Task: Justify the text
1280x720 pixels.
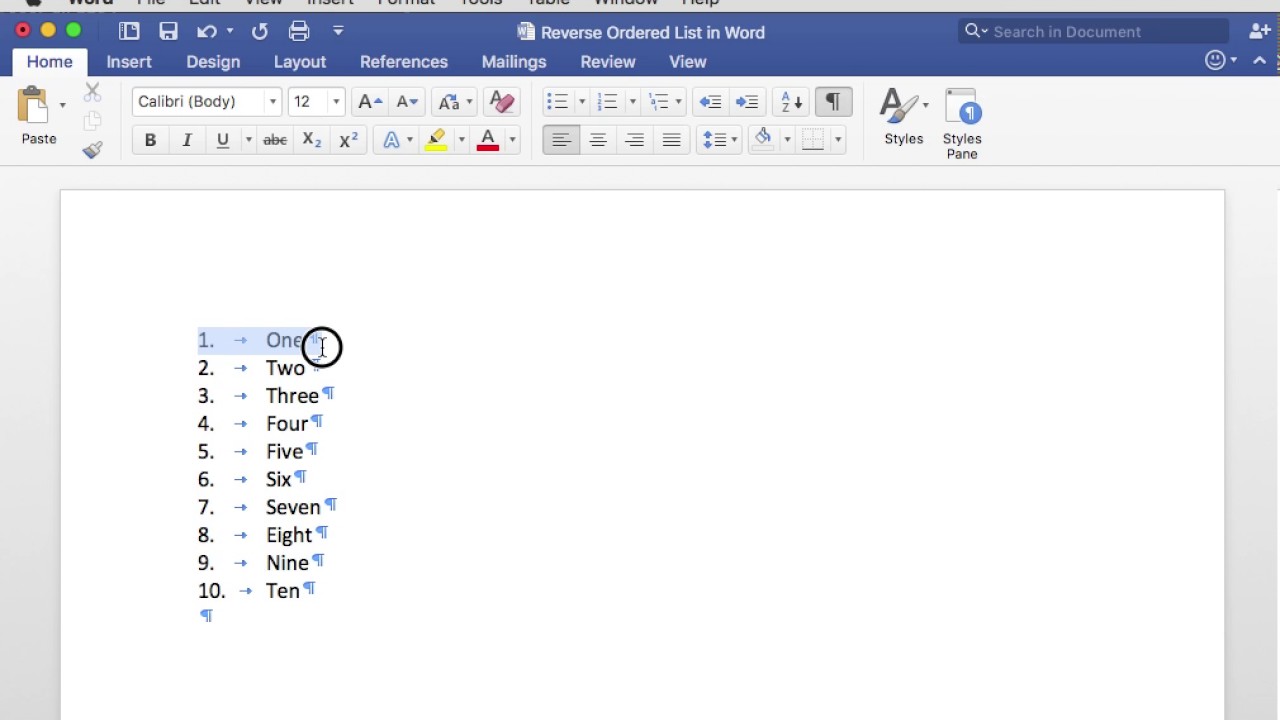Action: pos(671,141)
